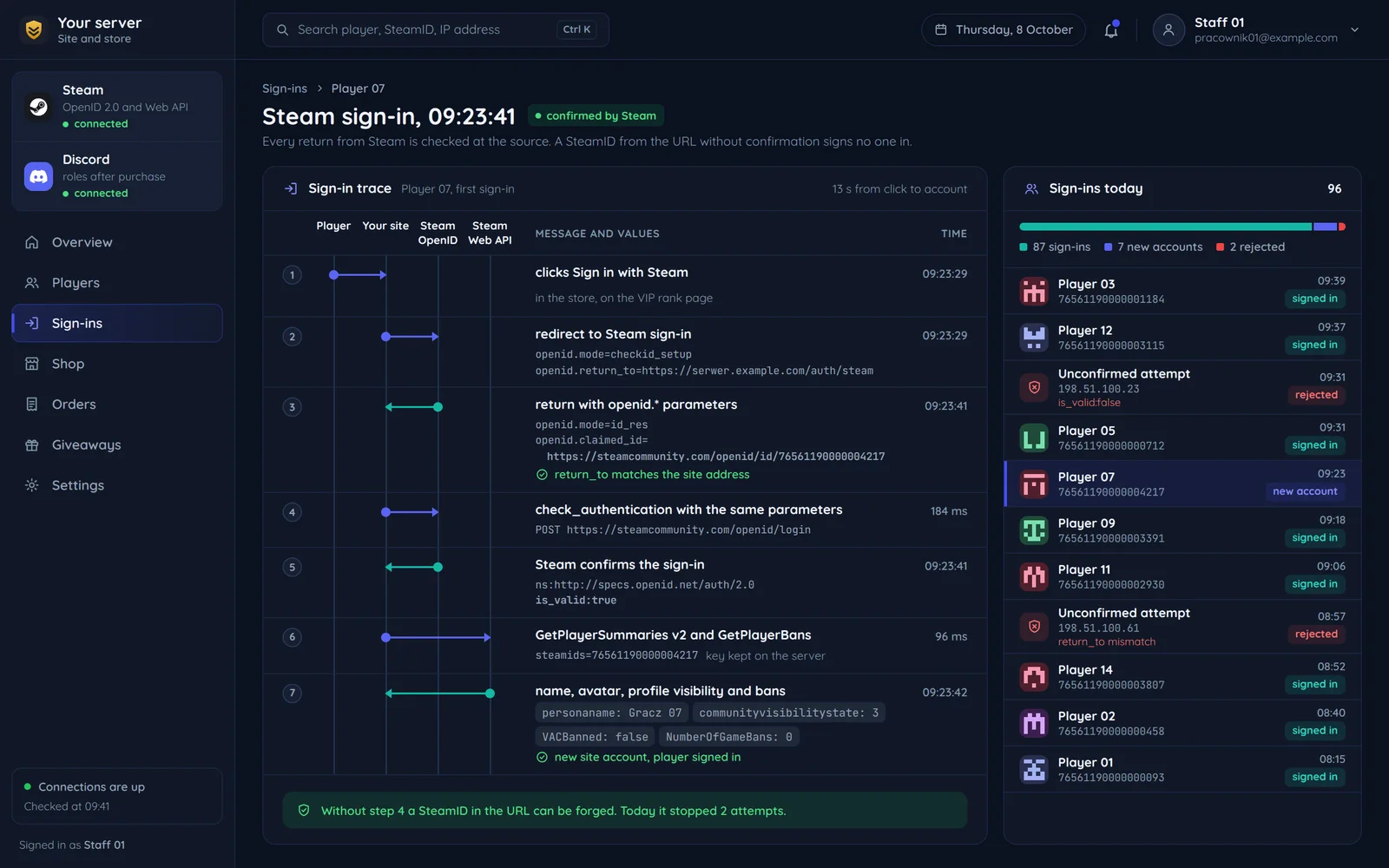Click Player 14 avatar in sign-ins list
This screenshot has width=1389, height=868.
[x=1034, y=677]
